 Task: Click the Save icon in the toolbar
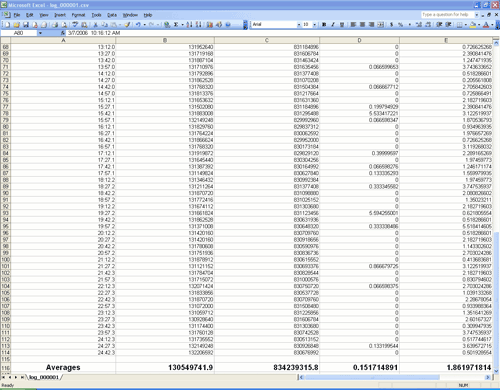pos(26,25)
